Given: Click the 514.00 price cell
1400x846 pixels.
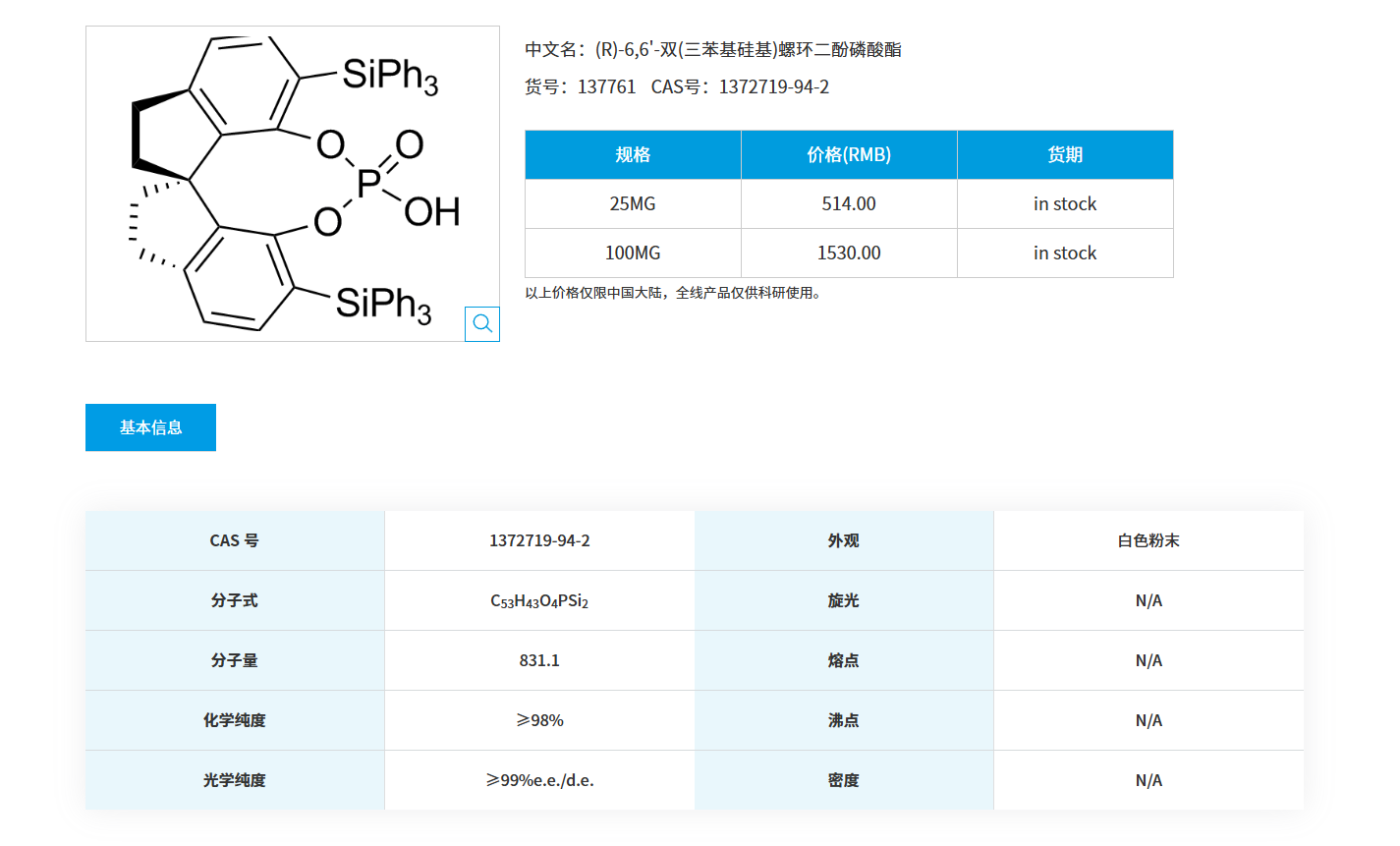Looking at the screenshot, I should click(x=848, y=203).
